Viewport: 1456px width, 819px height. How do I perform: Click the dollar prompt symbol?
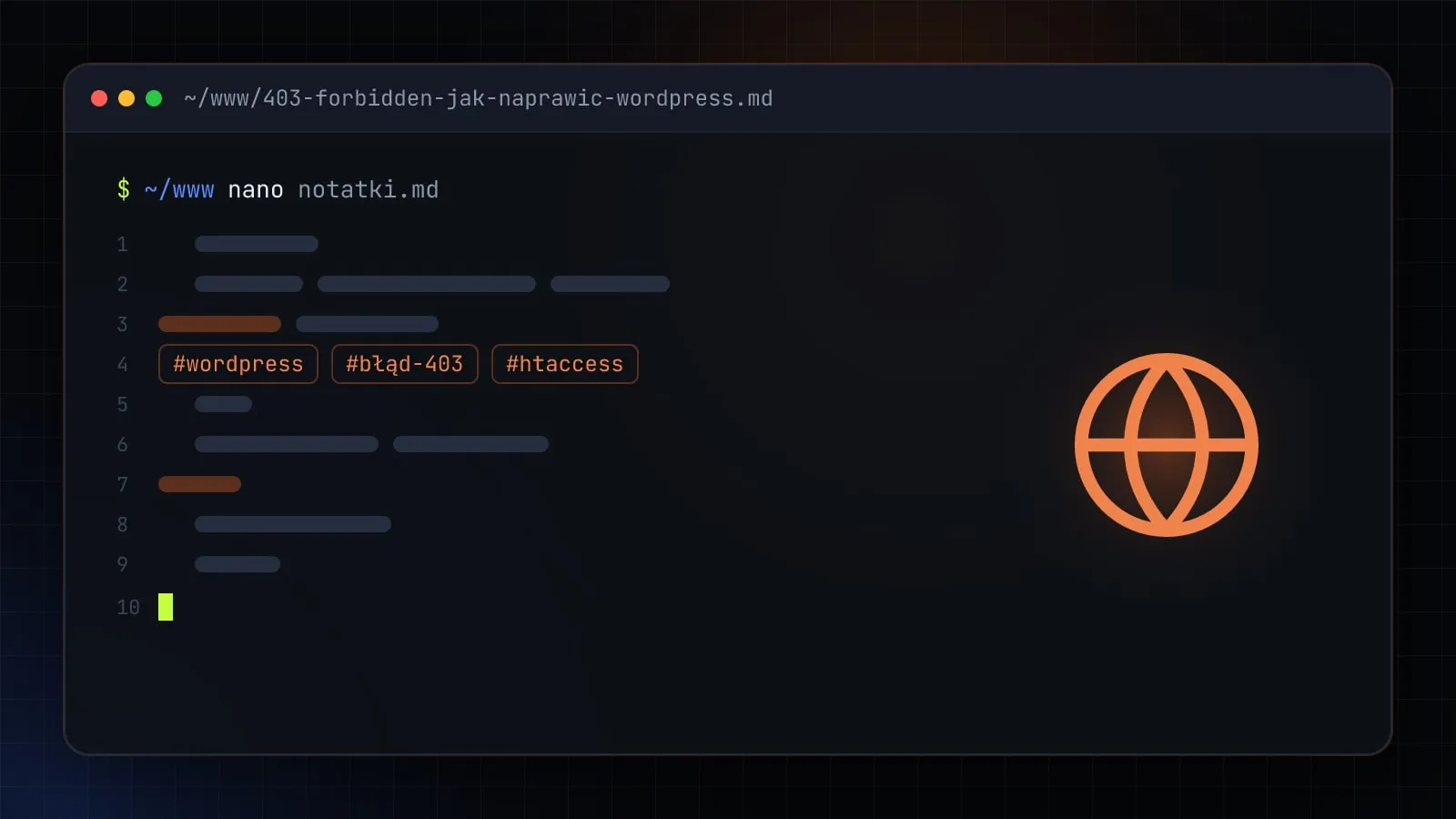pyautogui.click(x=124, y=189)
